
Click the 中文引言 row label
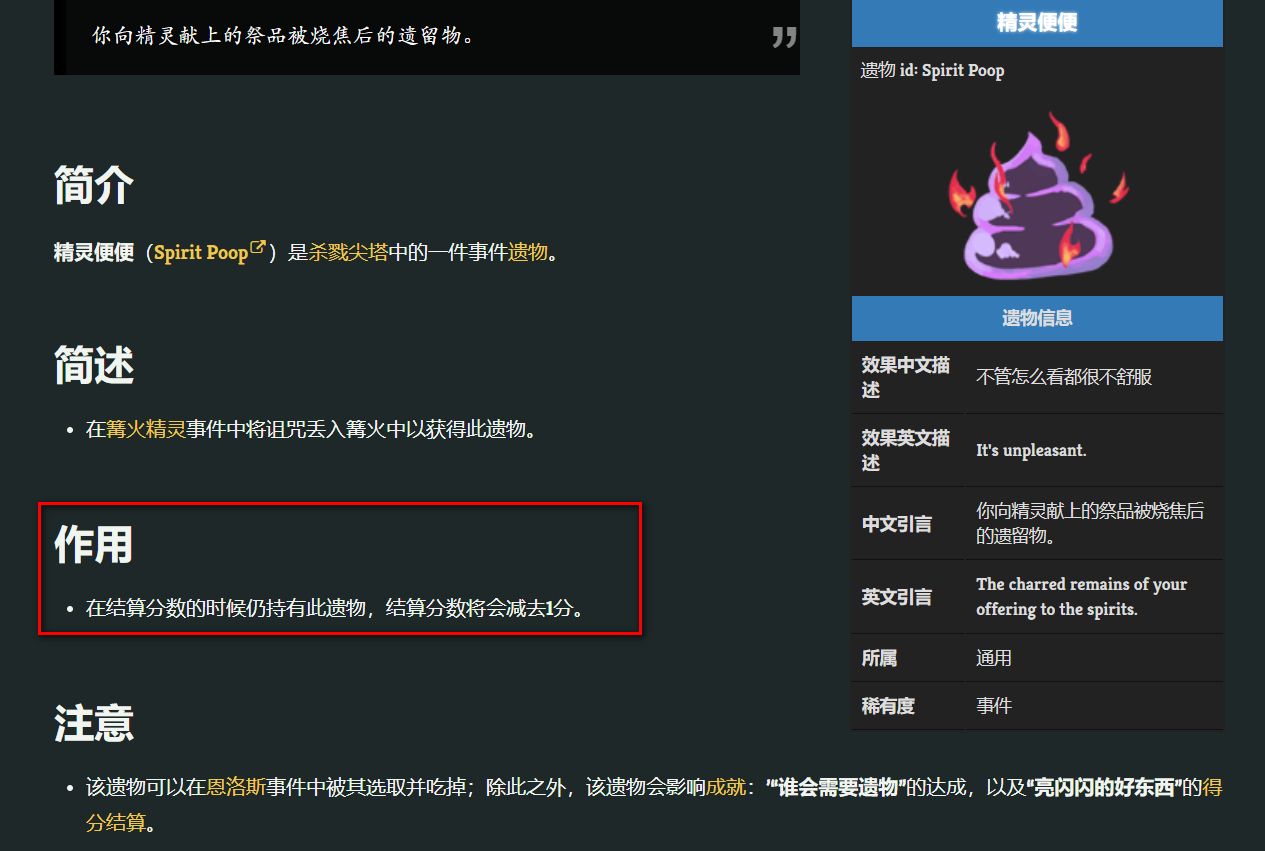coord(897,523)
